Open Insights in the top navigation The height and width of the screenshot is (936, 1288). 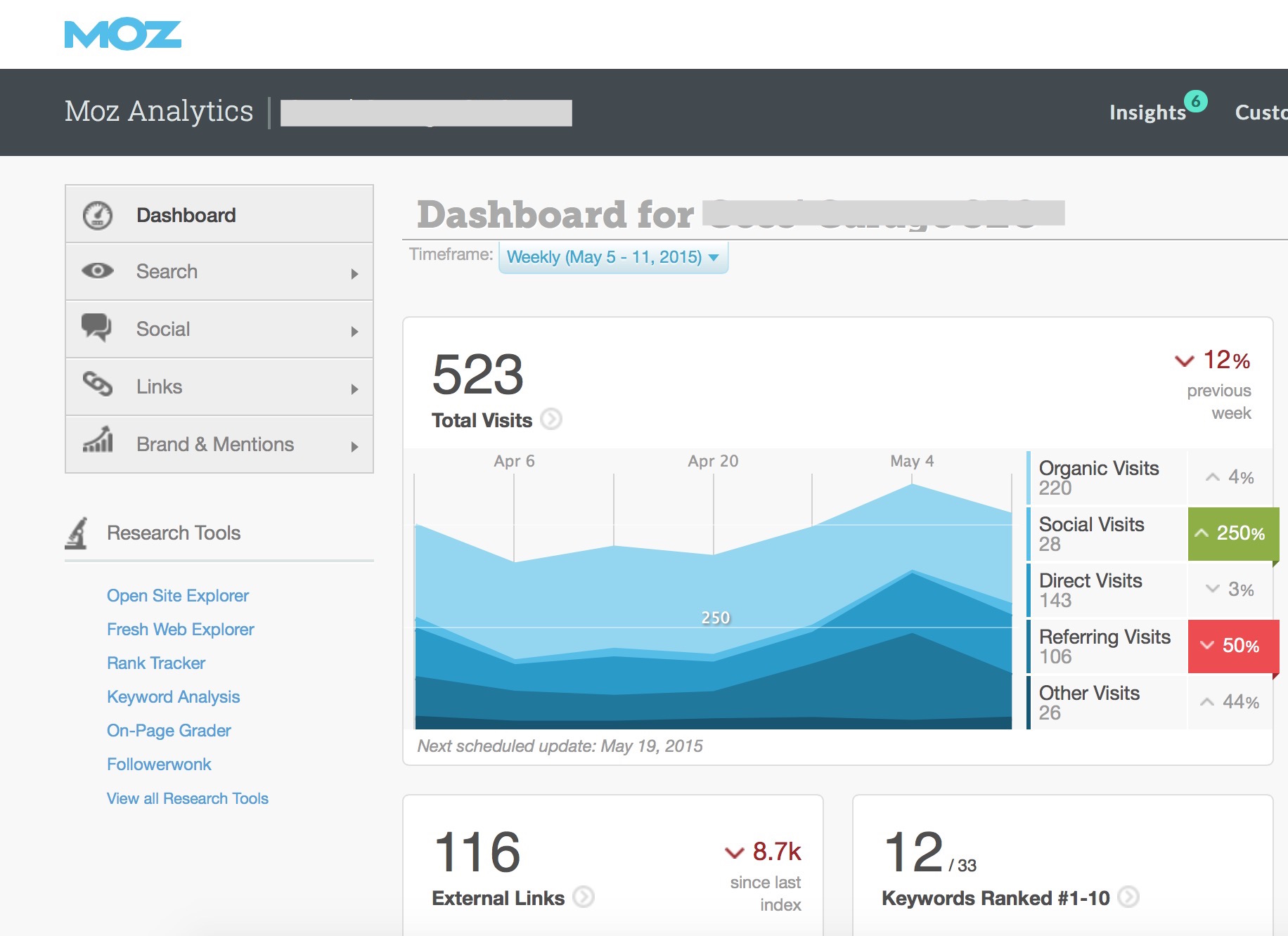1147,112
